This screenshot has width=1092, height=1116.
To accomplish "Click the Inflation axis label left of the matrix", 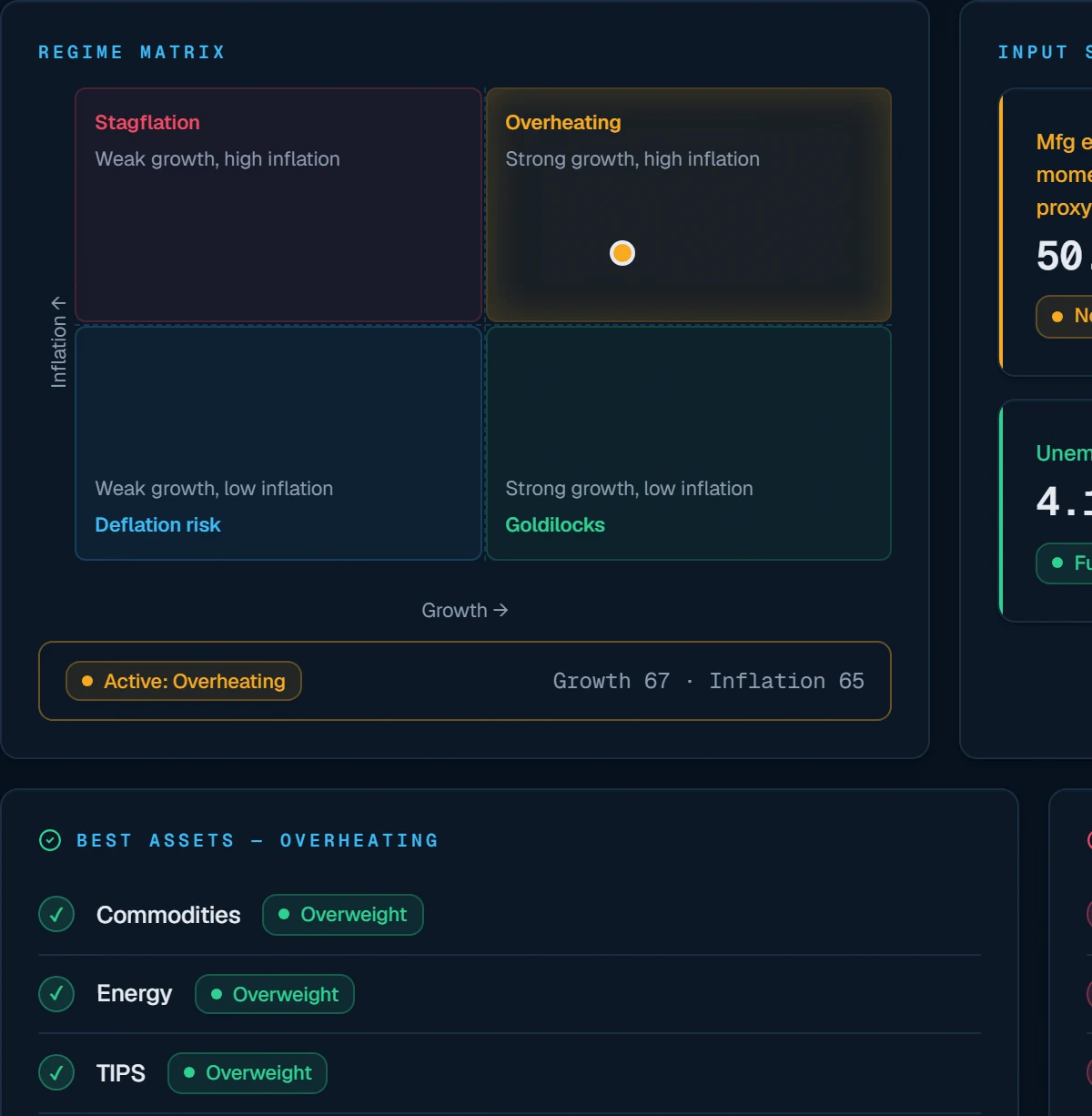I will point(59,342).
